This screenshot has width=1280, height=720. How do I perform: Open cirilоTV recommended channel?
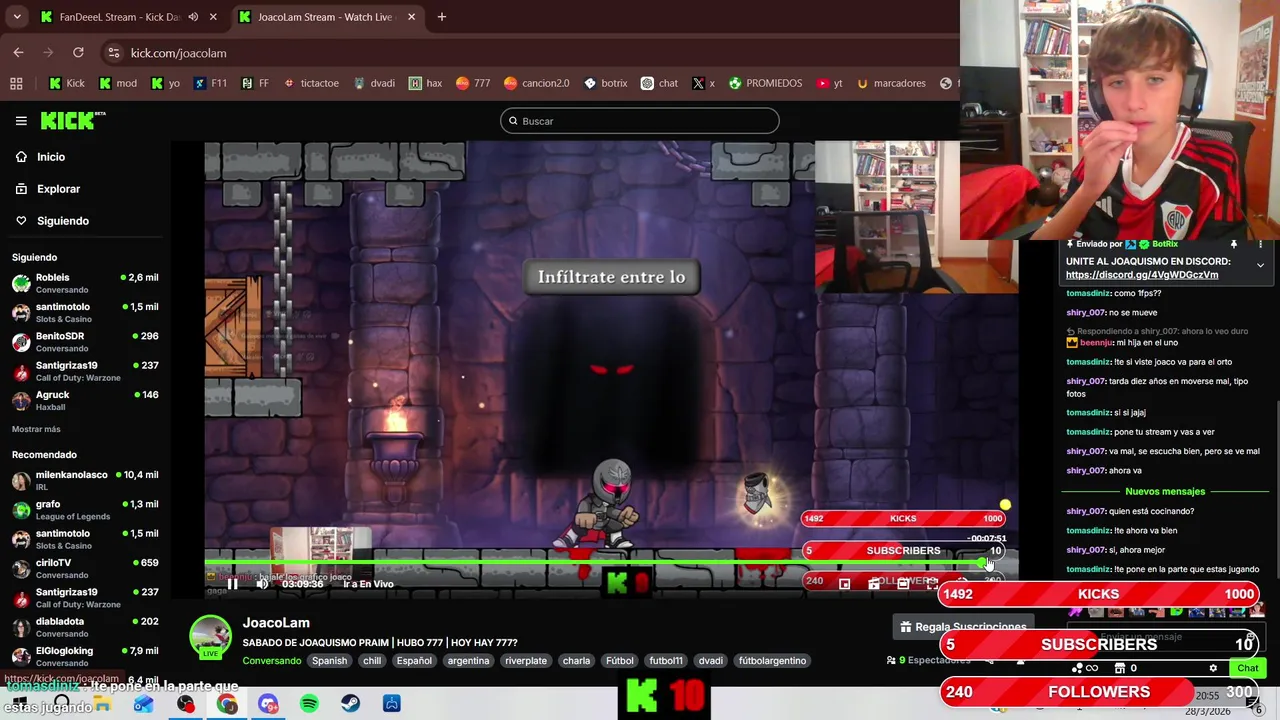click(85, 568)
